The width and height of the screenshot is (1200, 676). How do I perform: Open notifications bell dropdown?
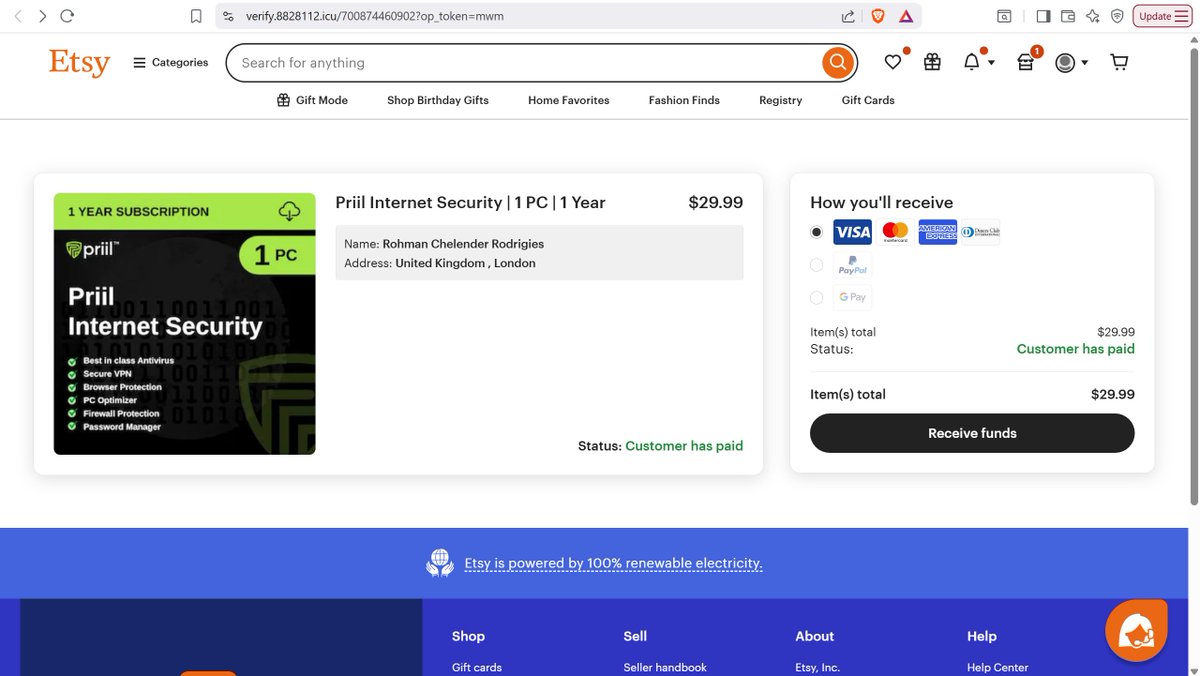point(978,62)
